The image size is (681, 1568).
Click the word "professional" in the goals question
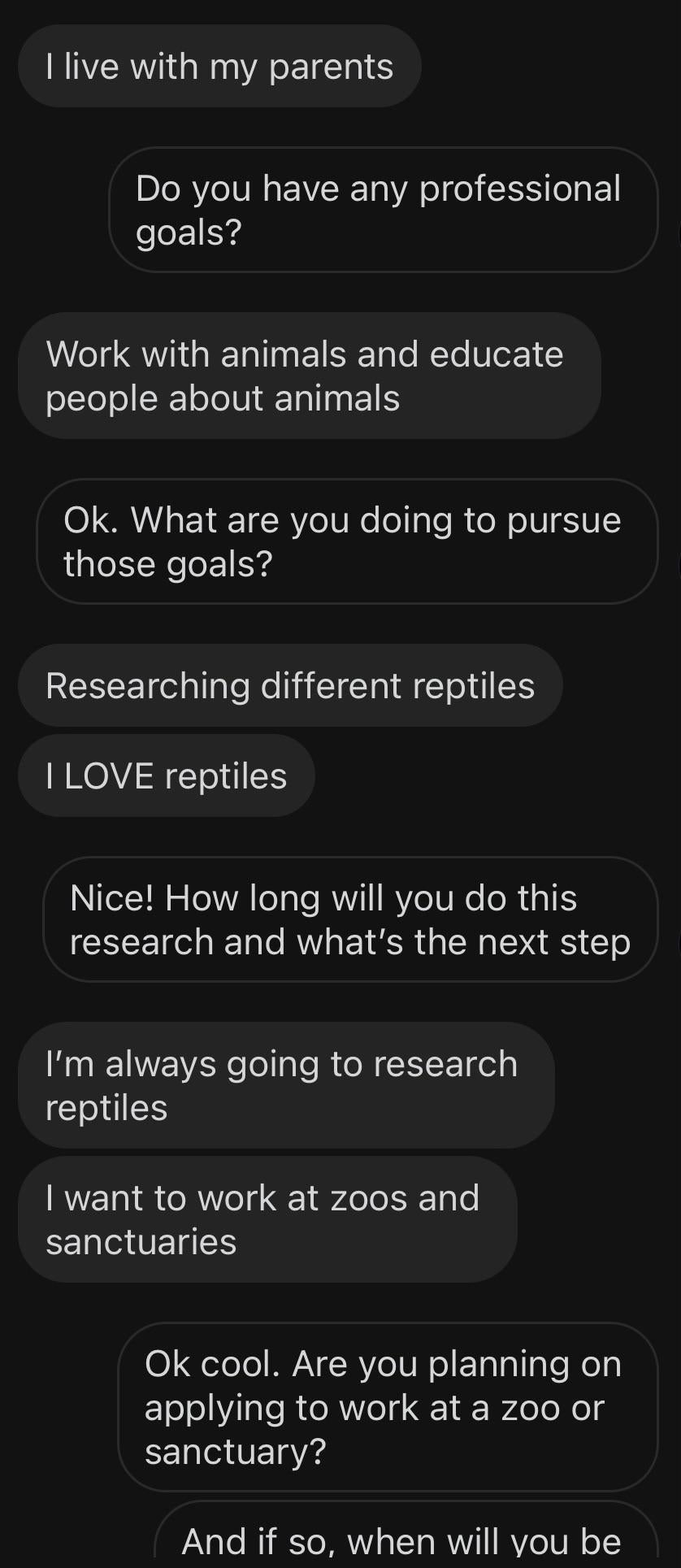click(x=520, y=189)
